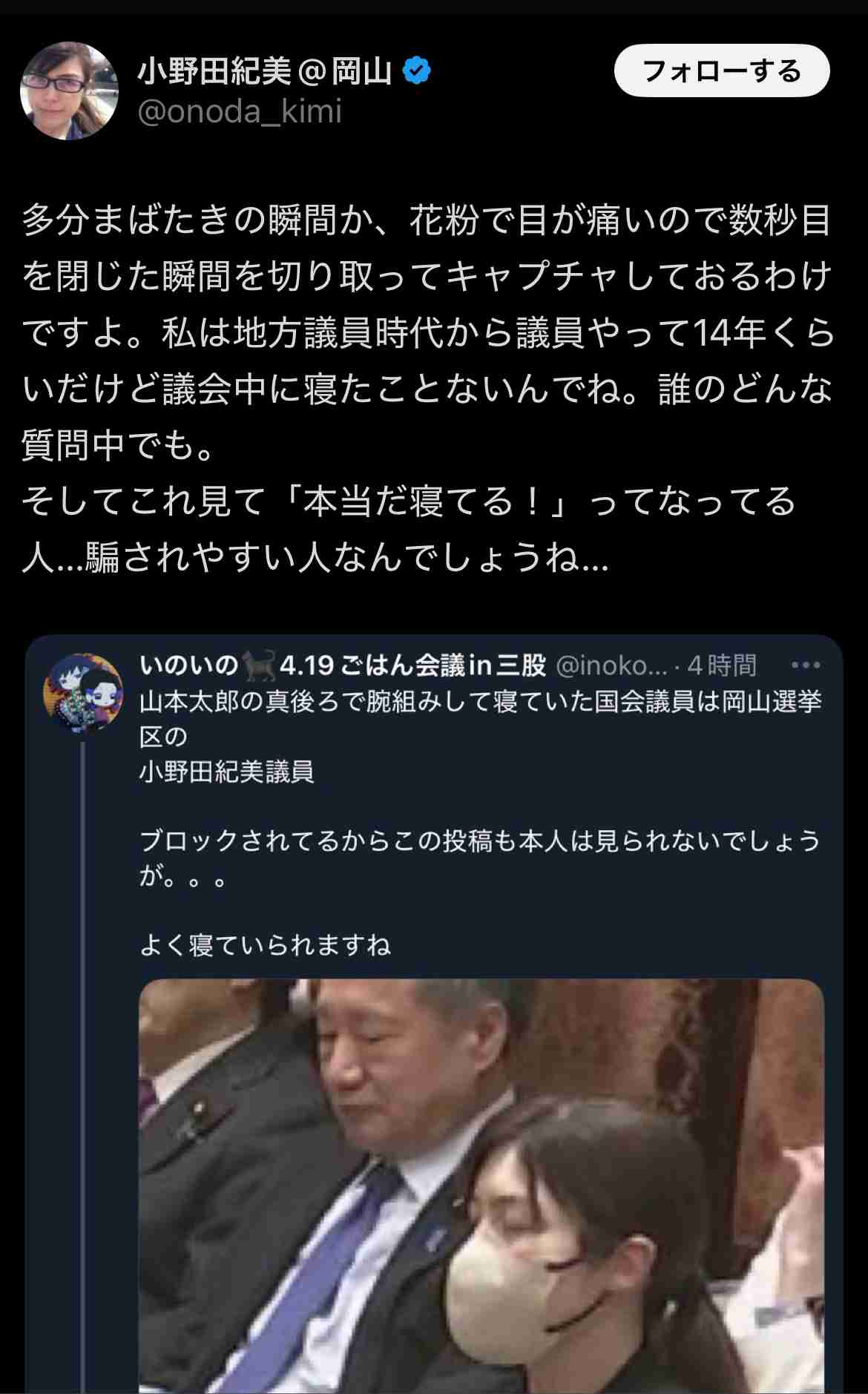This screenshot has width=868, height=1394.
Task: Tap the フォローする button
Action: [722, 70]
